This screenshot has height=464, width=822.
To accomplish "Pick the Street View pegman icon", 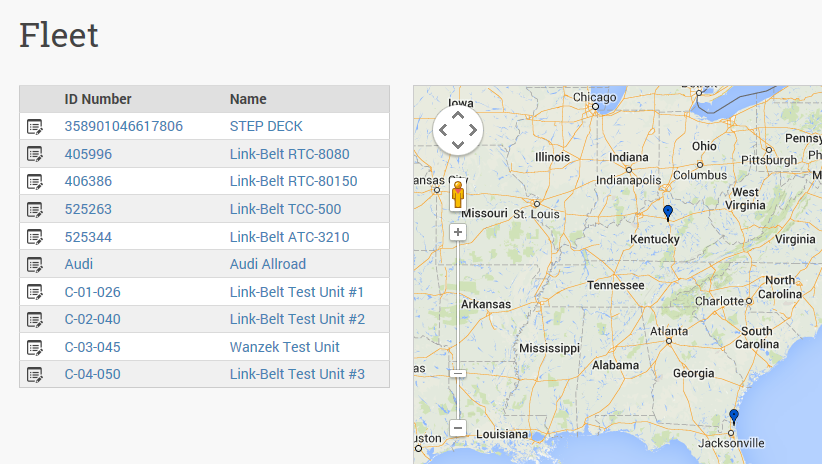I will tap(458, 194).
